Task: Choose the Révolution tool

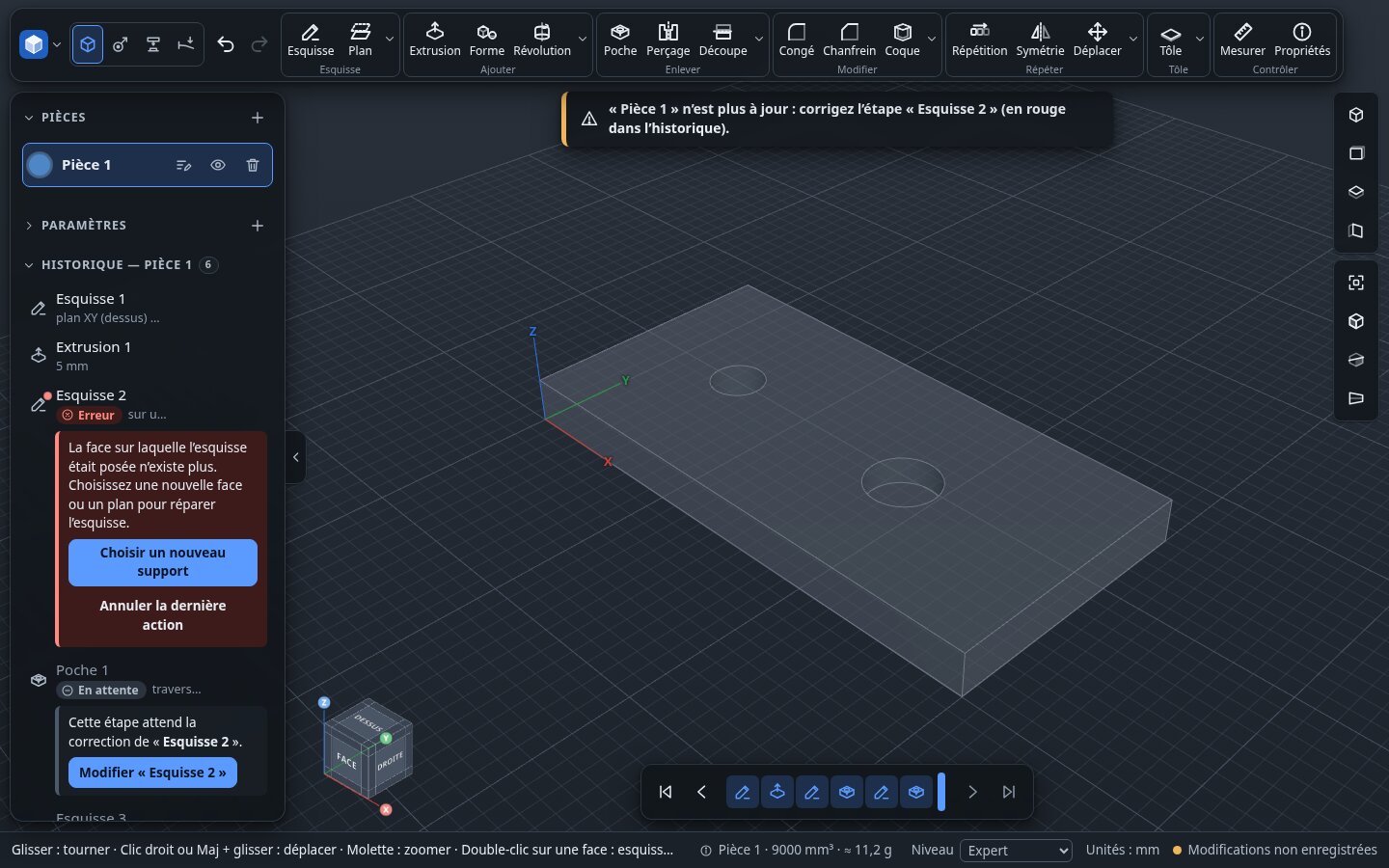Action: tap(542, 40)
